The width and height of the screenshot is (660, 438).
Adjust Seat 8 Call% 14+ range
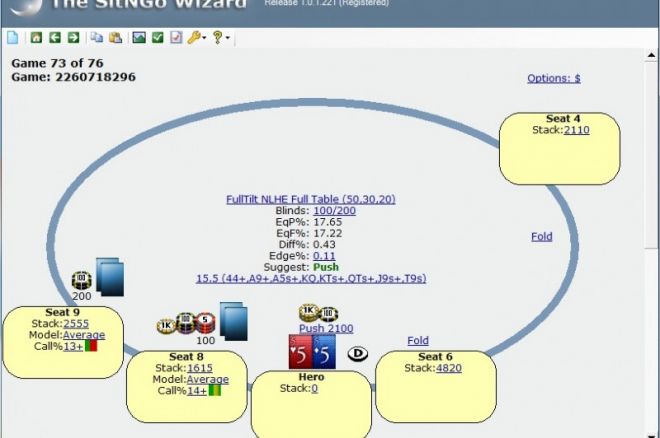coord(197,391)
